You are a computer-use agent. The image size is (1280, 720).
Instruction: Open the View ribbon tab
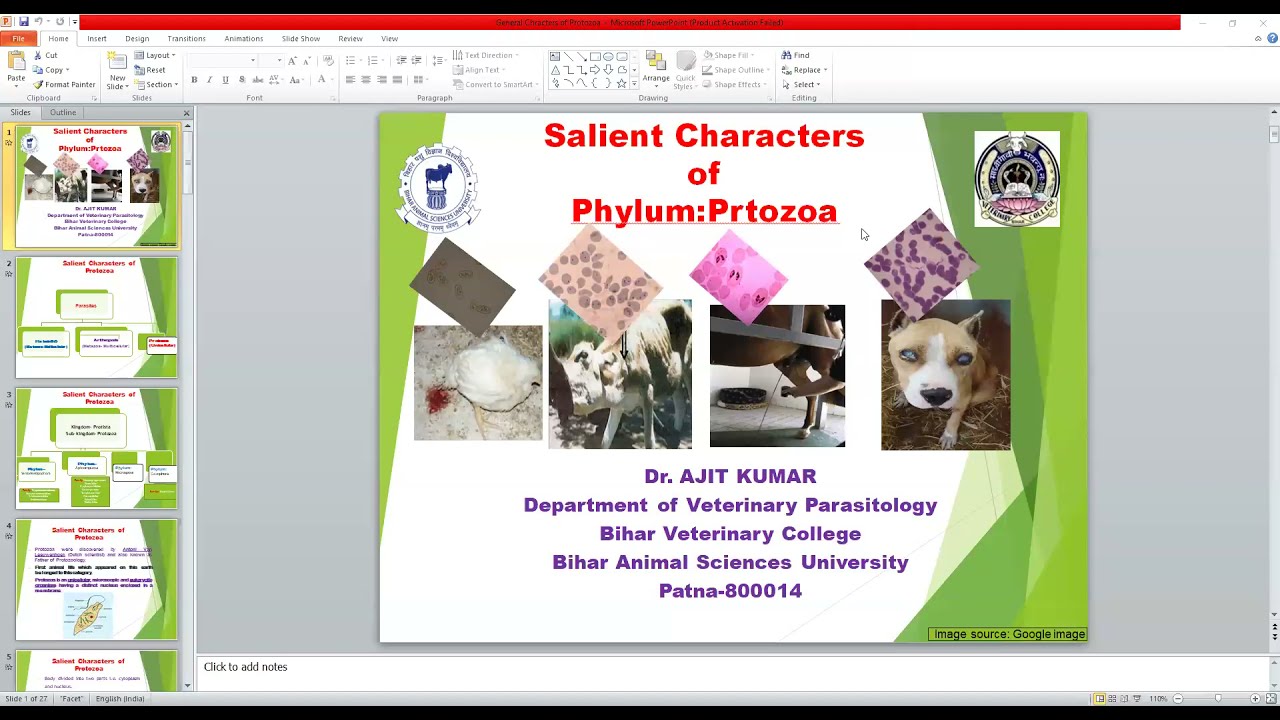(x=389, y=38)
